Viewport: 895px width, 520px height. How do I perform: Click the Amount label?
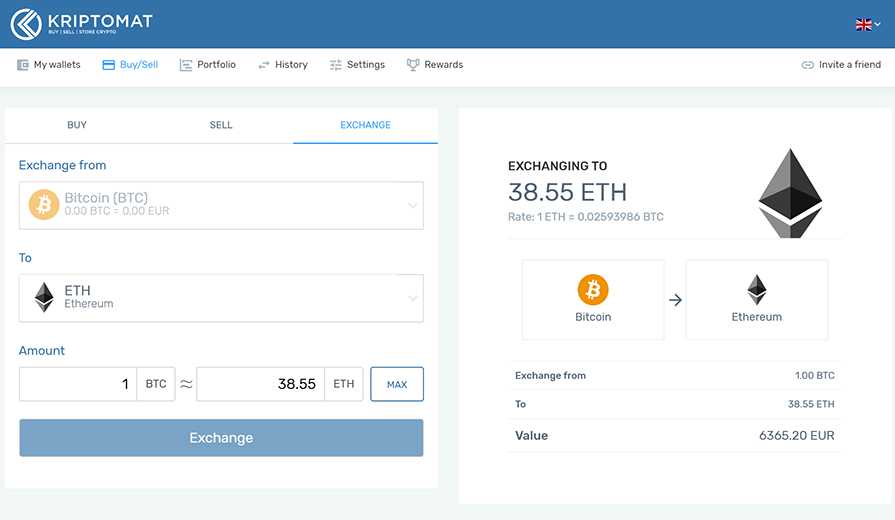(x=42, y=350)
